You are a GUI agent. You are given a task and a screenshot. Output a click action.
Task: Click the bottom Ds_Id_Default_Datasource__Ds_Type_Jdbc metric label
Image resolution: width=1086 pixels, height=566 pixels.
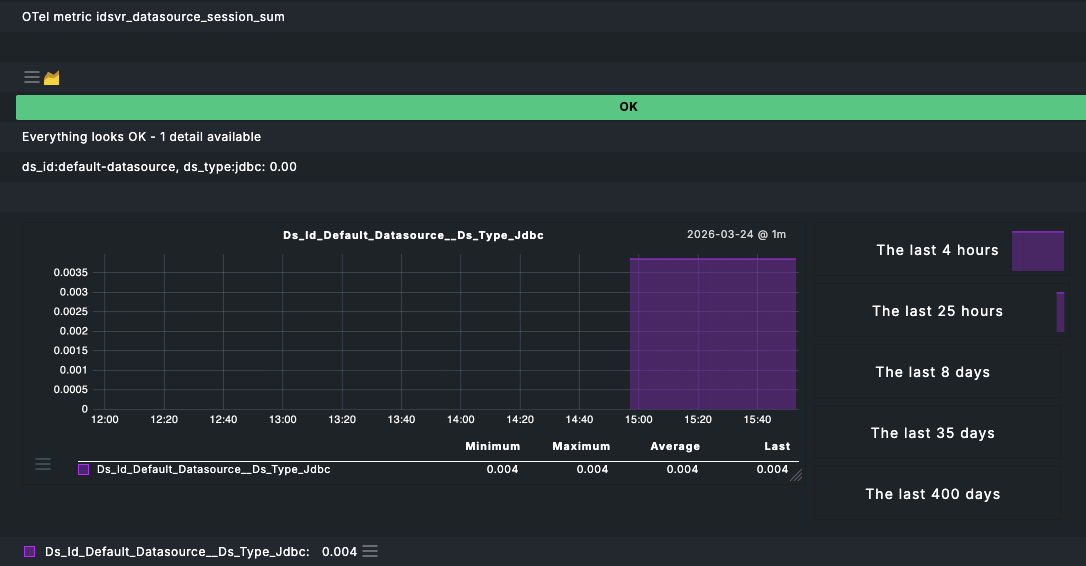point(177,551)
